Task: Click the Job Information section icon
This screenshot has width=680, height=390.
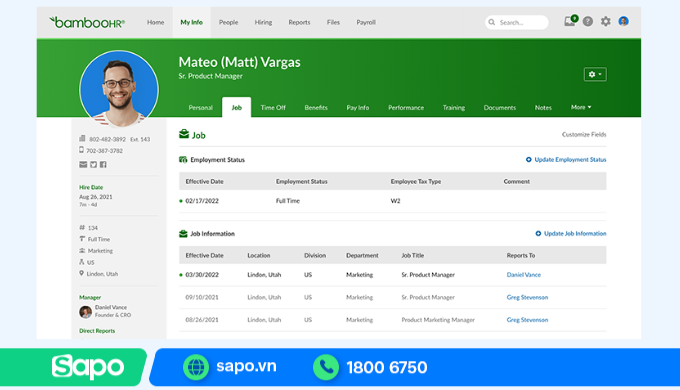Action: 183,234
